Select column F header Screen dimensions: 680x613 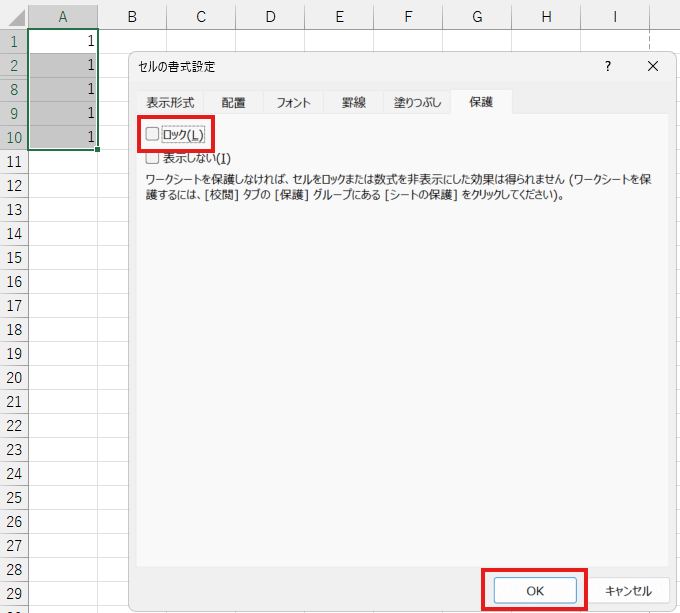coord(408,16)
